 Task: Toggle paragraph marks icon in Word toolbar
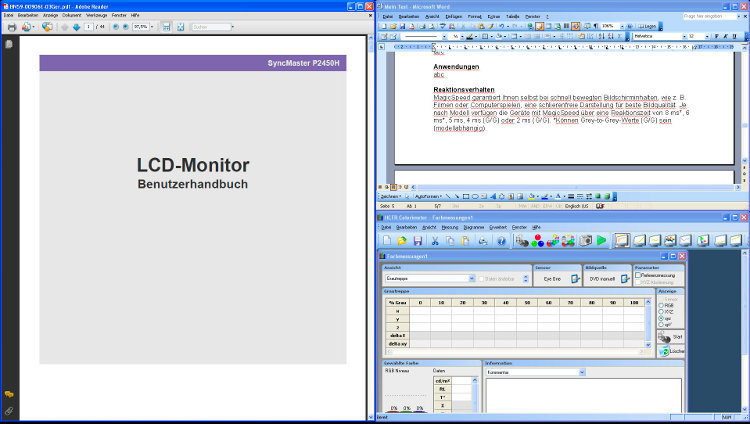pyautogui.click(x=596, y=26)
